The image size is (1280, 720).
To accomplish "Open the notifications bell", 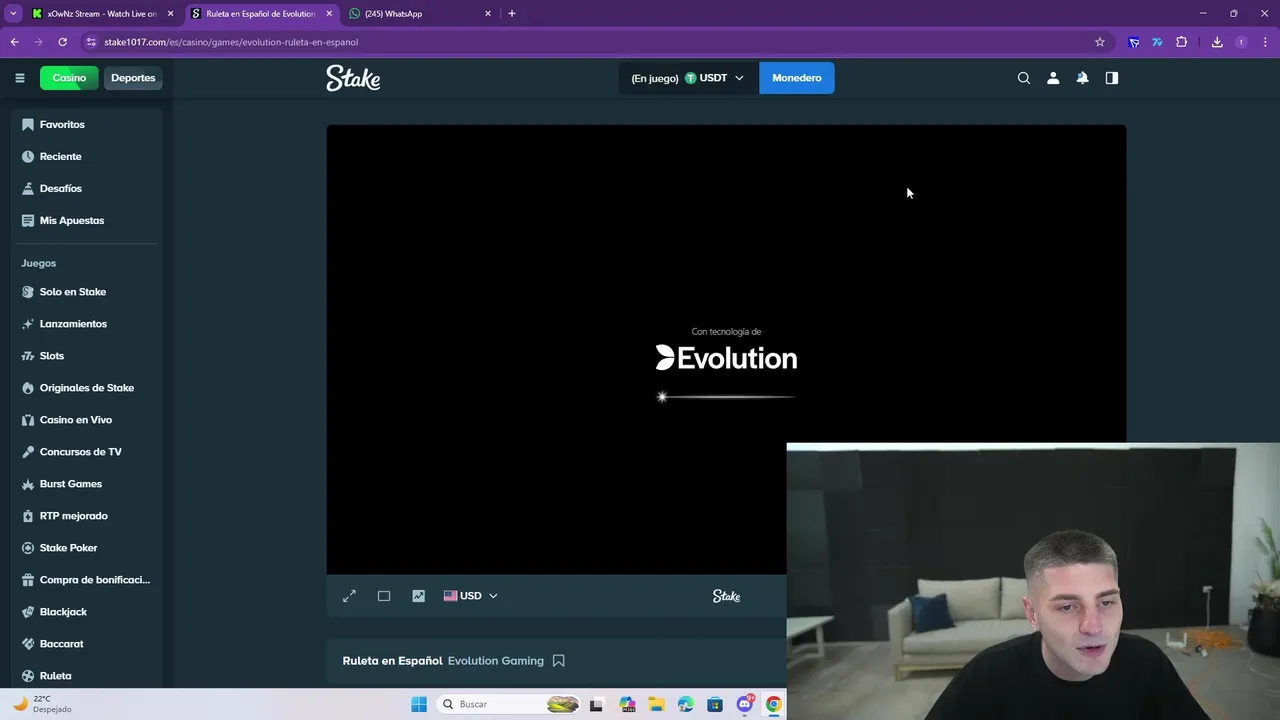I will pyautogui.click(x=1082, y=78).
